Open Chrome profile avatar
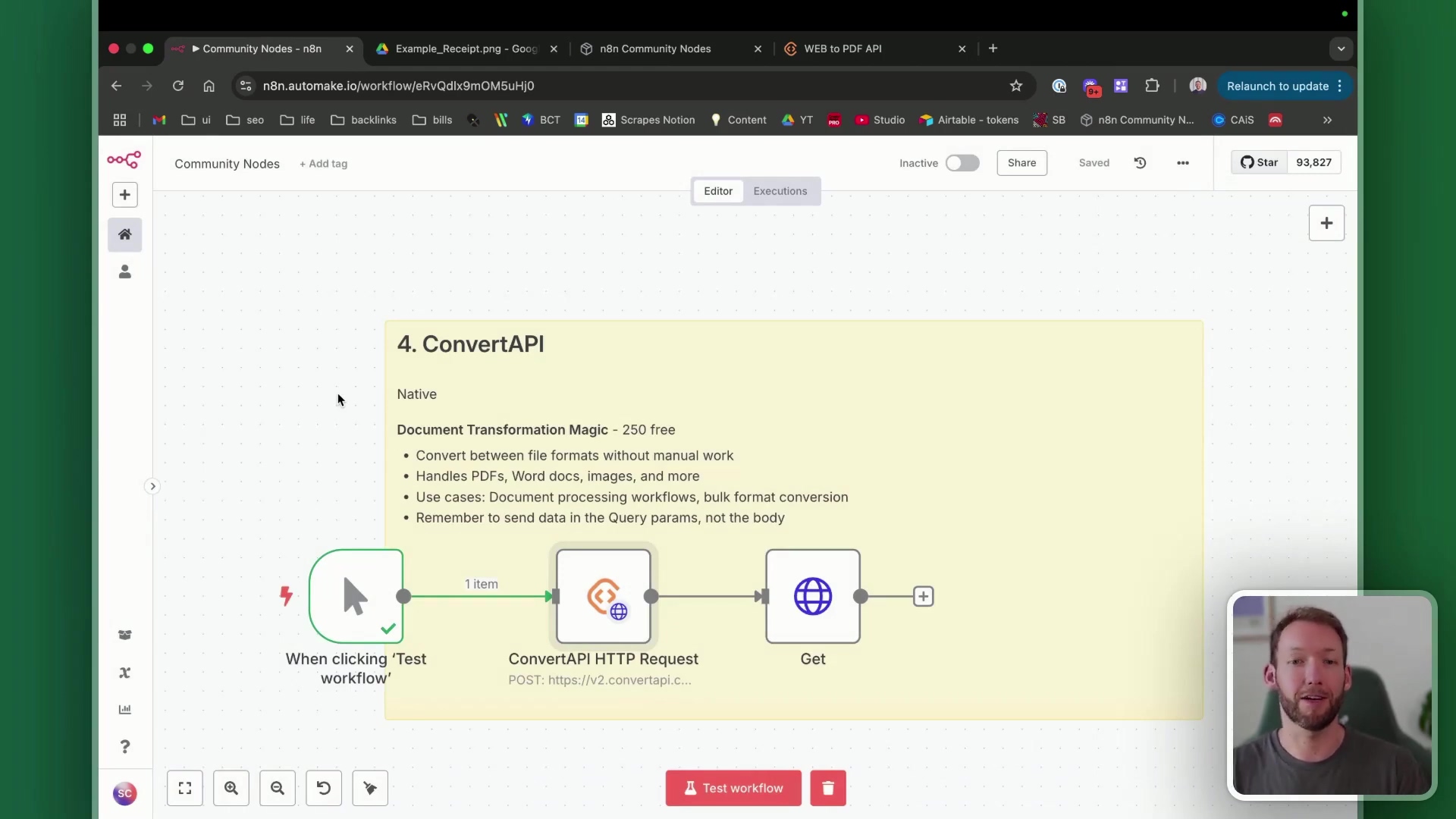Screen dimensions: 1456x819 click(x=1198, y=86)
